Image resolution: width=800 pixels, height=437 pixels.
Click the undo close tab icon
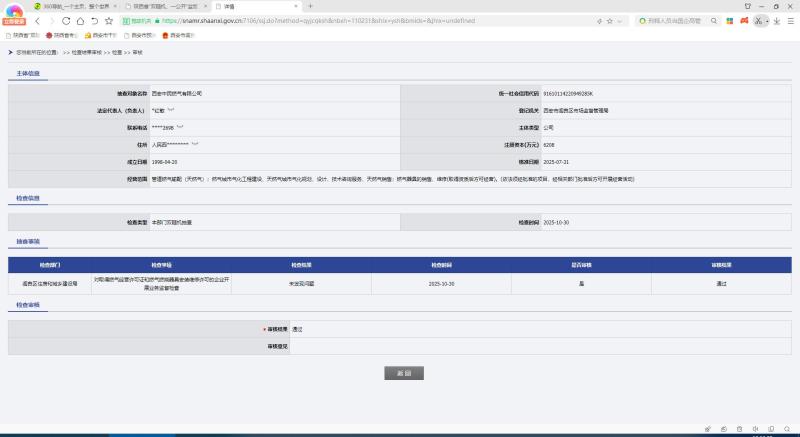click(94, 20)
